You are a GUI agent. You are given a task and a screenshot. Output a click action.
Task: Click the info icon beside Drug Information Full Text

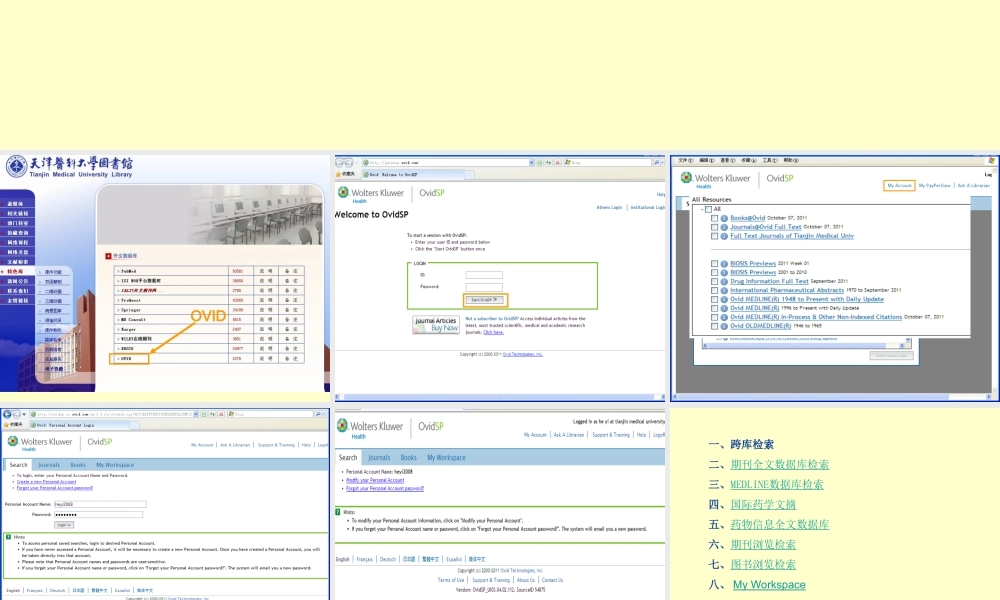click(x=723, y=281)
